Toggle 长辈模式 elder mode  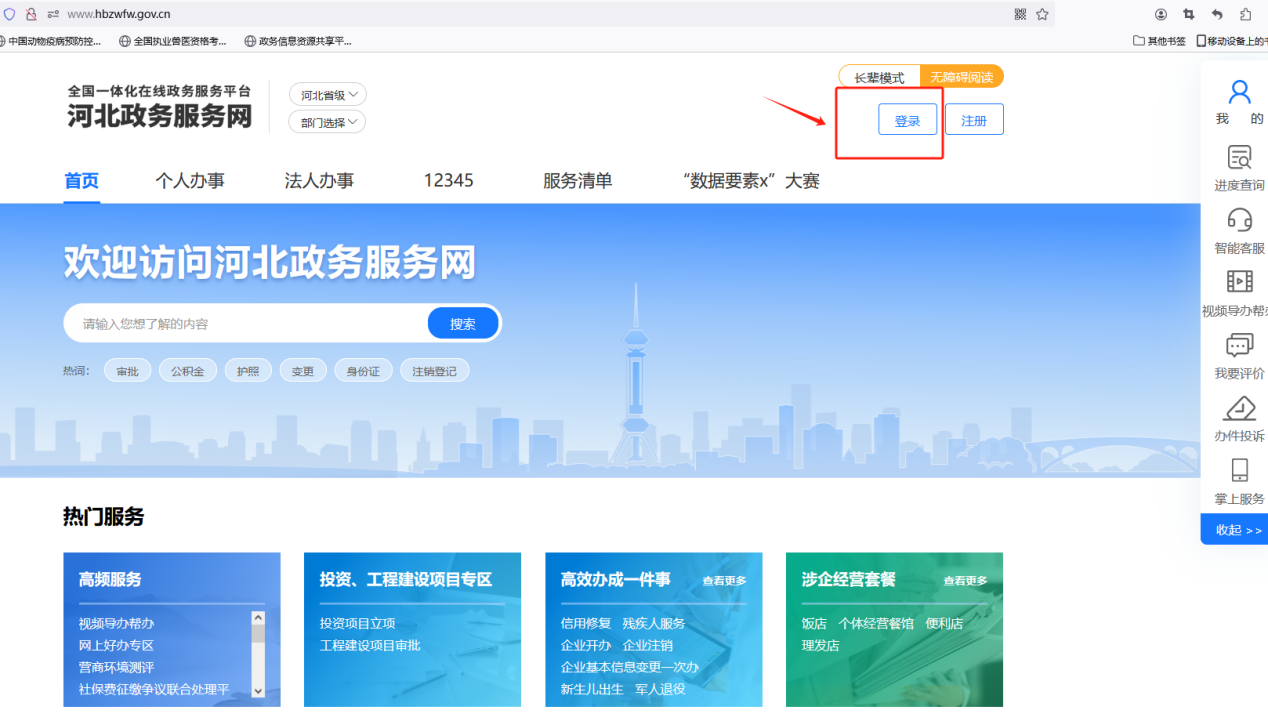tap(879, 77)
